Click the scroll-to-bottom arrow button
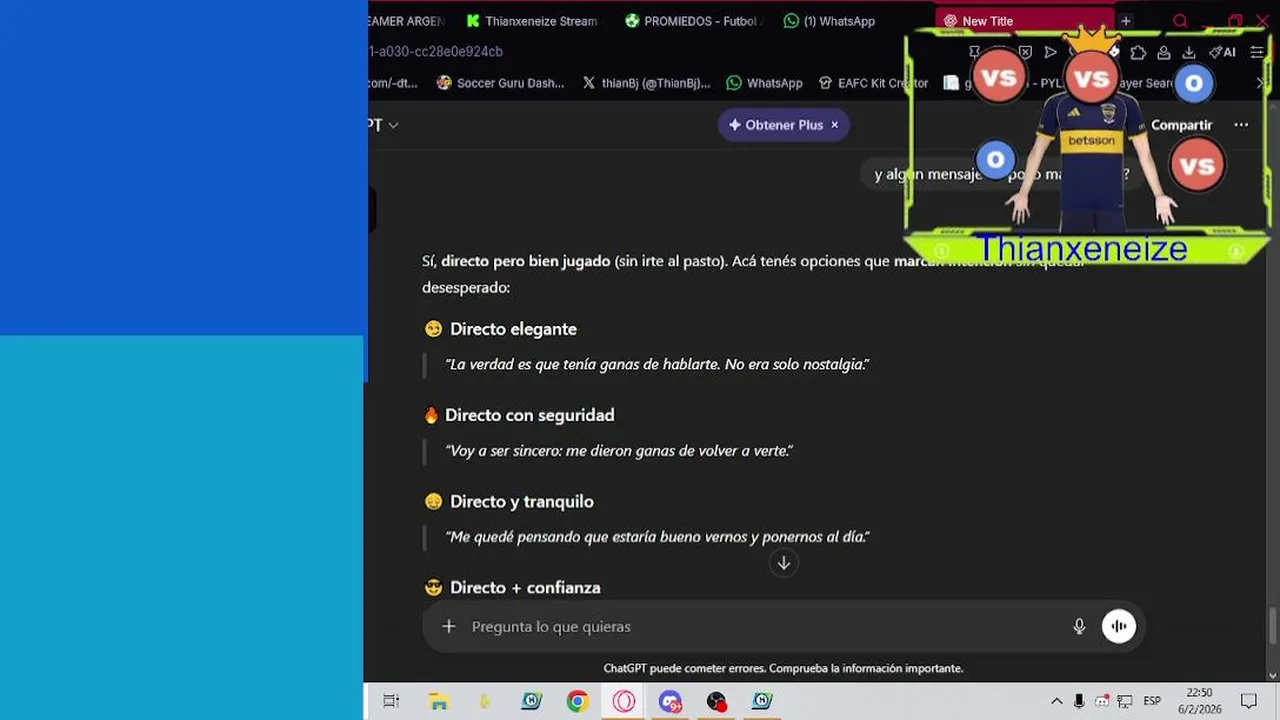 [x=784, y=563]
